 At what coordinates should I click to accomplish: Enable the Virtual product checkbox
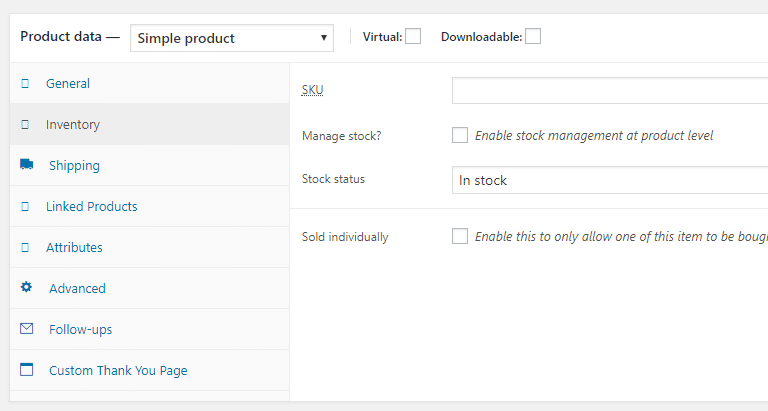click(x=413, y=37)
